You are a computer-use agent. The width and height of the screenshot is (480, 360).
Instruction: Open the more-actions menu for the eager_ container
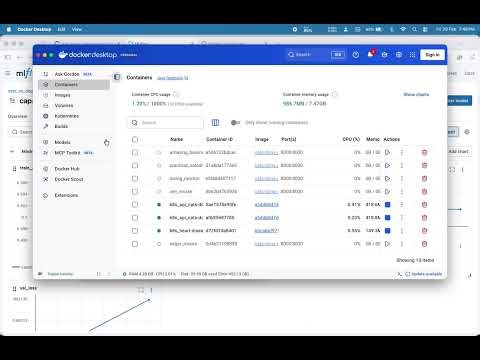(402, 244)
